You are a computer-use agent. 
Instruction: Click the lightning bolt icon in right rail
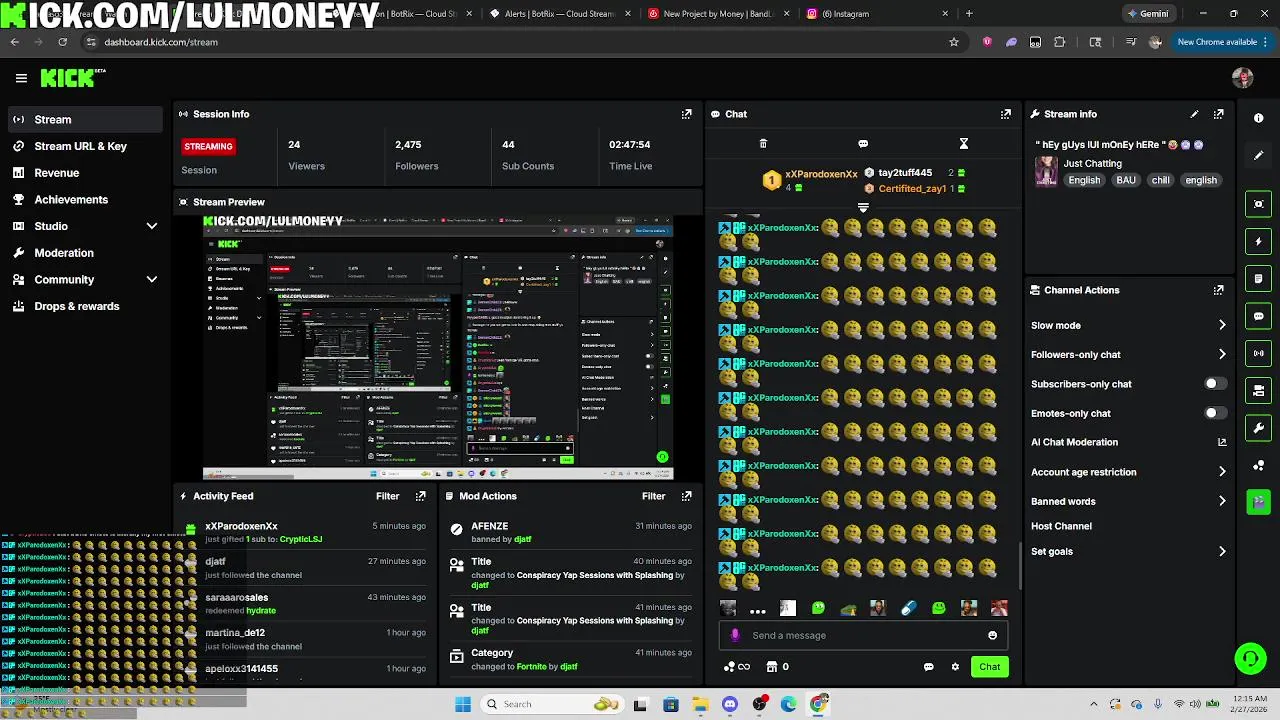point(1258,241)
